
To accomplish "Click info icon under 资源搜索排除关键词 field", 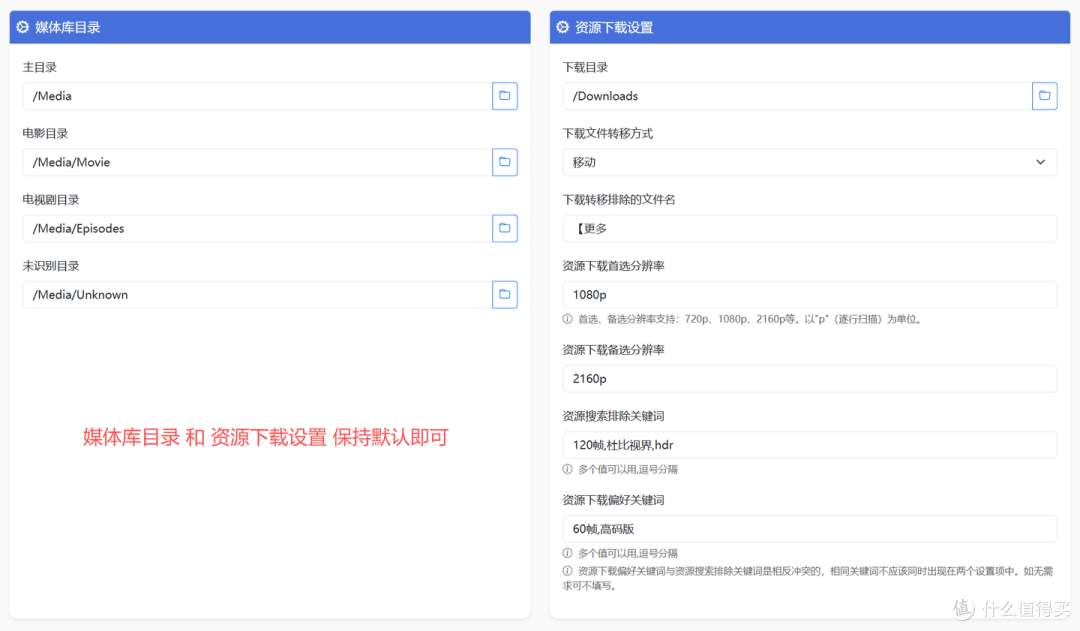I will (x=568, y=469).
